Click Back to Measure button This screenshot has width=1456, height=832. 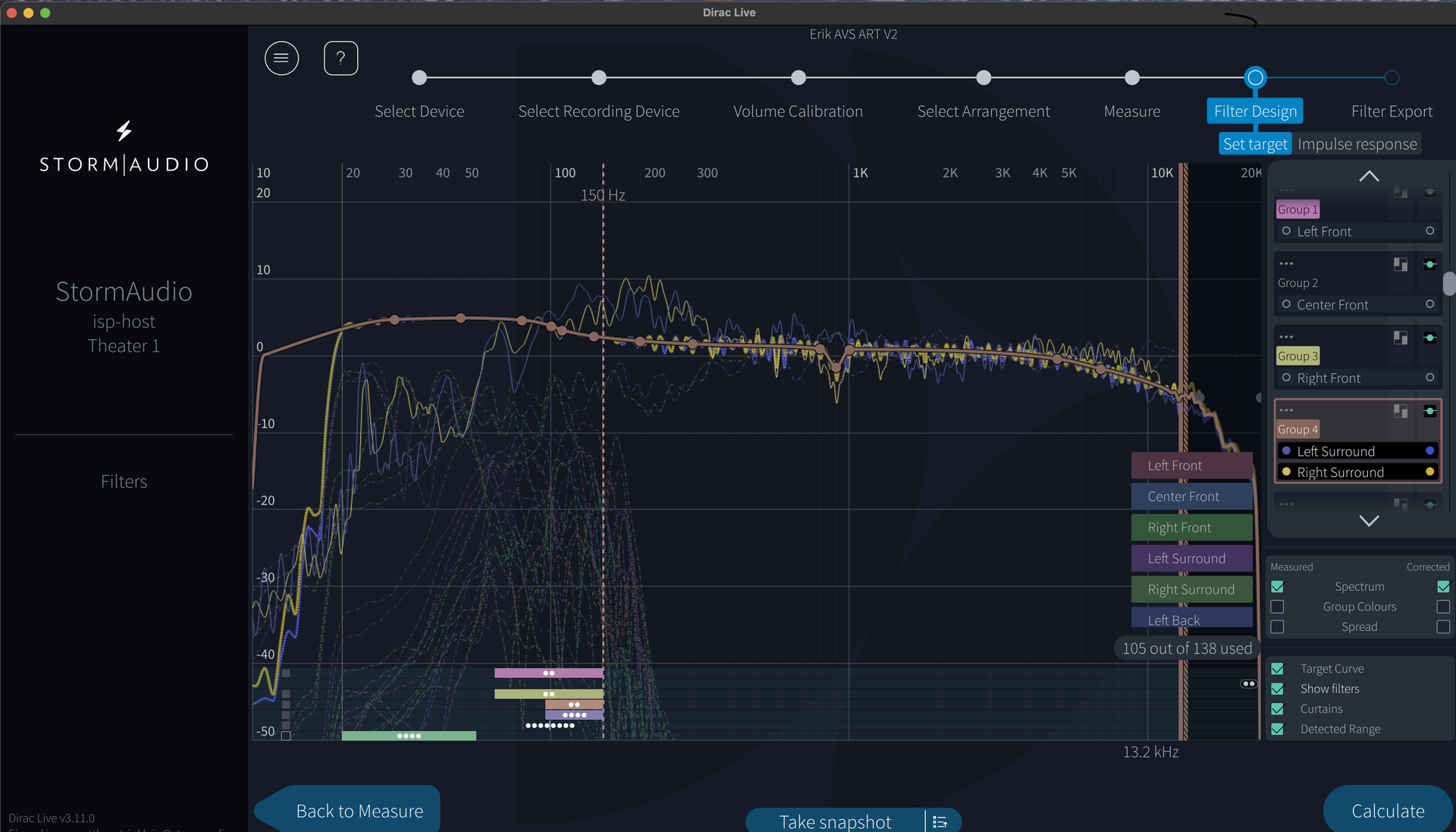point(359,811)
